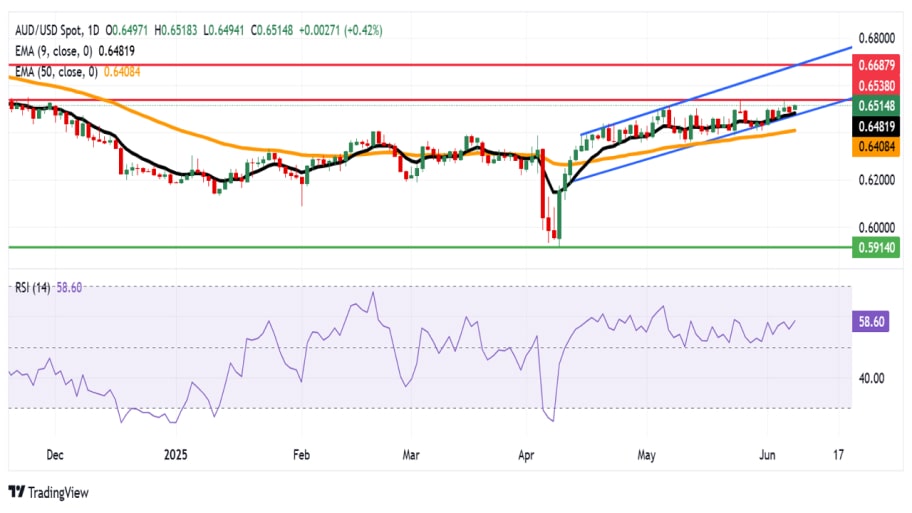Click the green 0.59140 horizontal support line
The height and width of the screenshot is (513, 912).
coord(430,247)
